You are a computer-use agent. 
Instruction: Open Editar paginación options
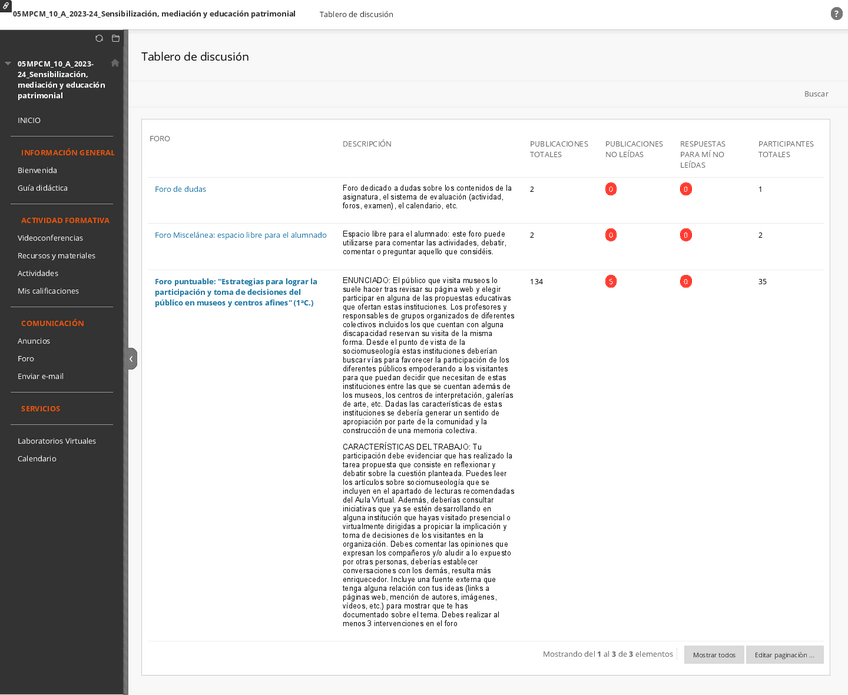pos(784,655)
